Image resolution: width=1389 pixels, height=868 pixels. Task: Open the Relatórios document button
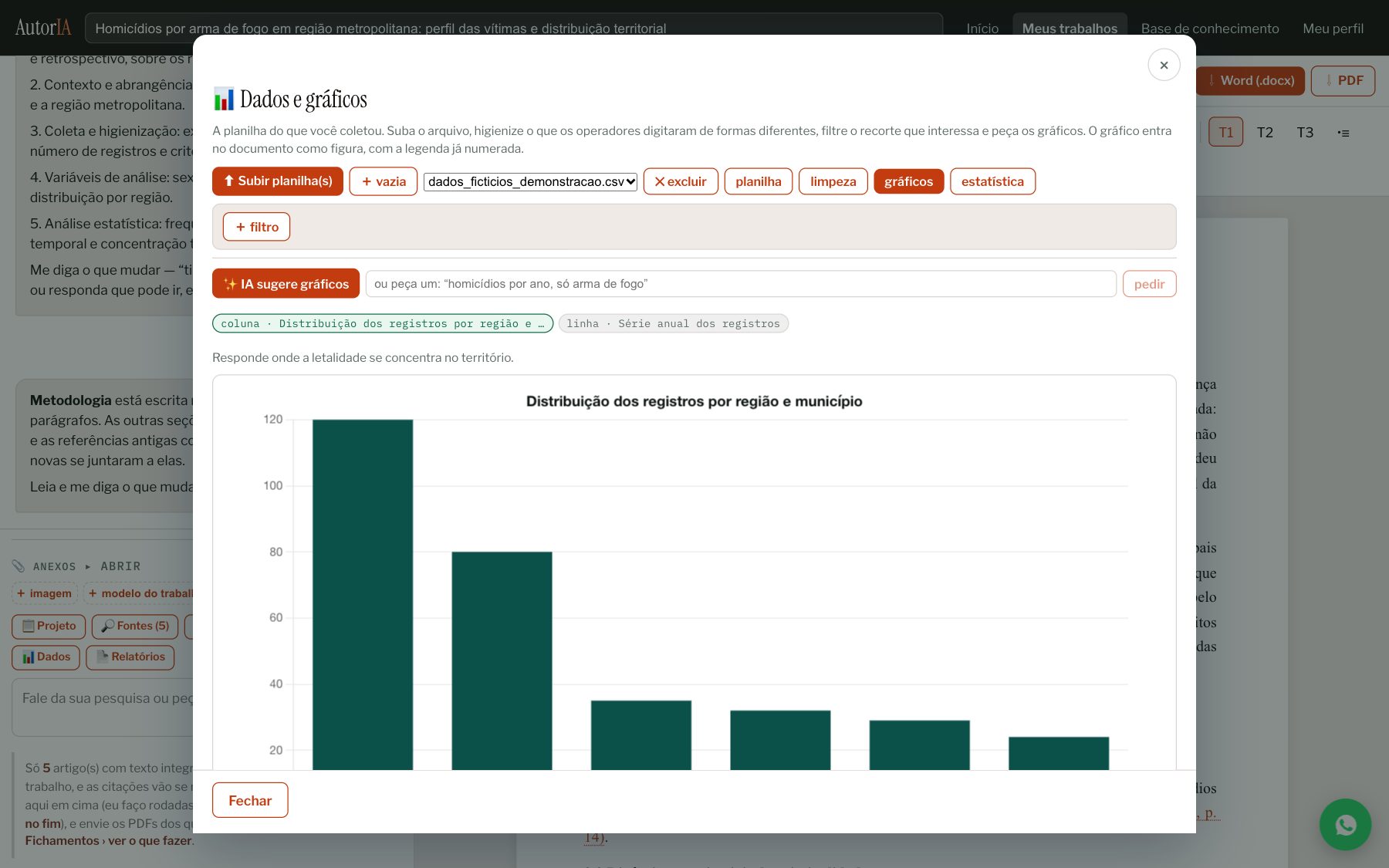tap(130, 657)
